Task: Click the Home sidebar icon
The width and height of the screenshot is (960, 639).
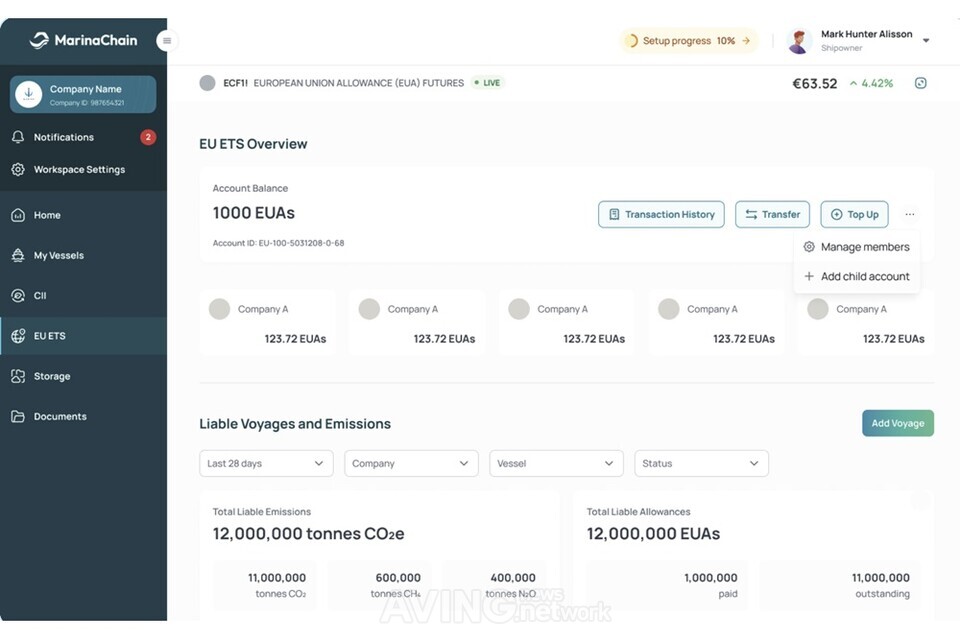Action: 18,215
